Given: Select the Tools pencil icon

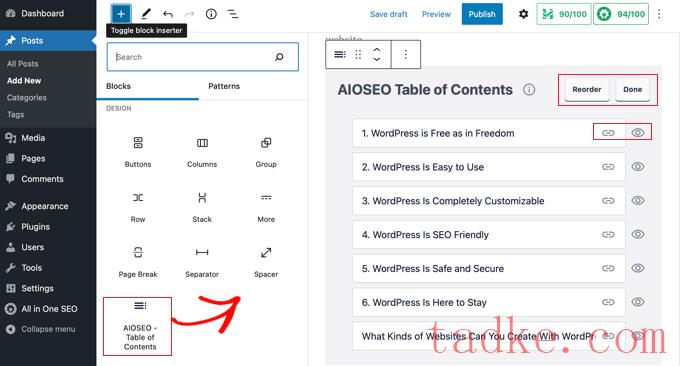Looking at the screenshot, I should point(146,14).
